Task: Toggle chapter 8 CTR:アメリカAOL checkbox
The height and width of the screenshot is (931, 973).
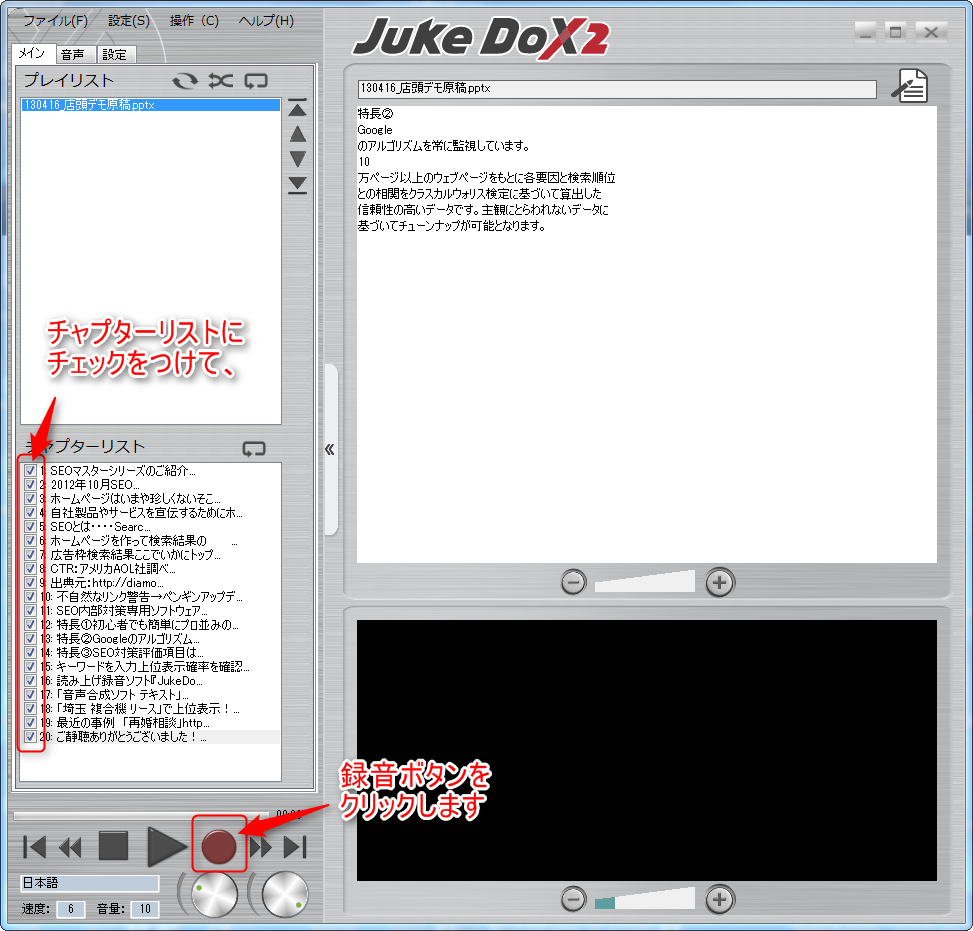Action: (x=30, y=569)
